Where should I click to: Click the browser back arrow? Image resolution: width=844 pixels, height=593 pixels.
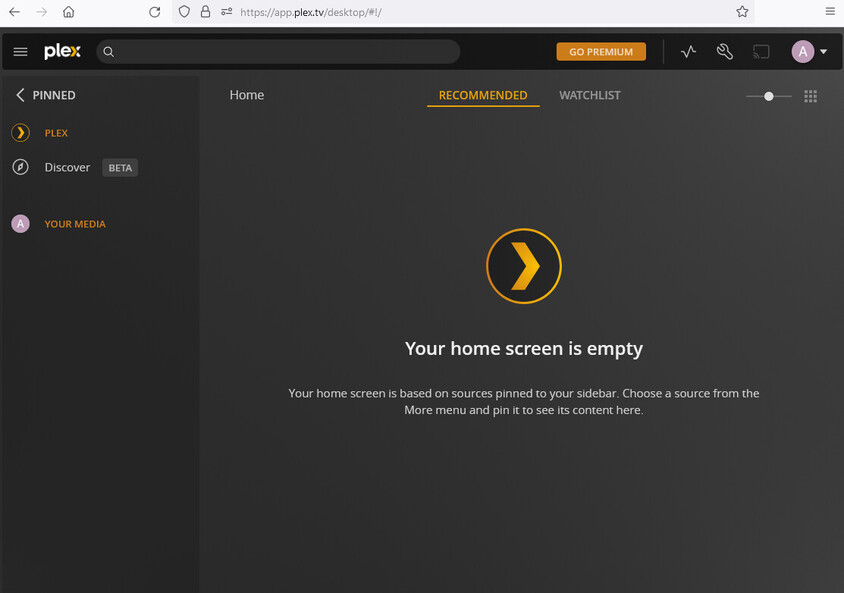[15, 12]
